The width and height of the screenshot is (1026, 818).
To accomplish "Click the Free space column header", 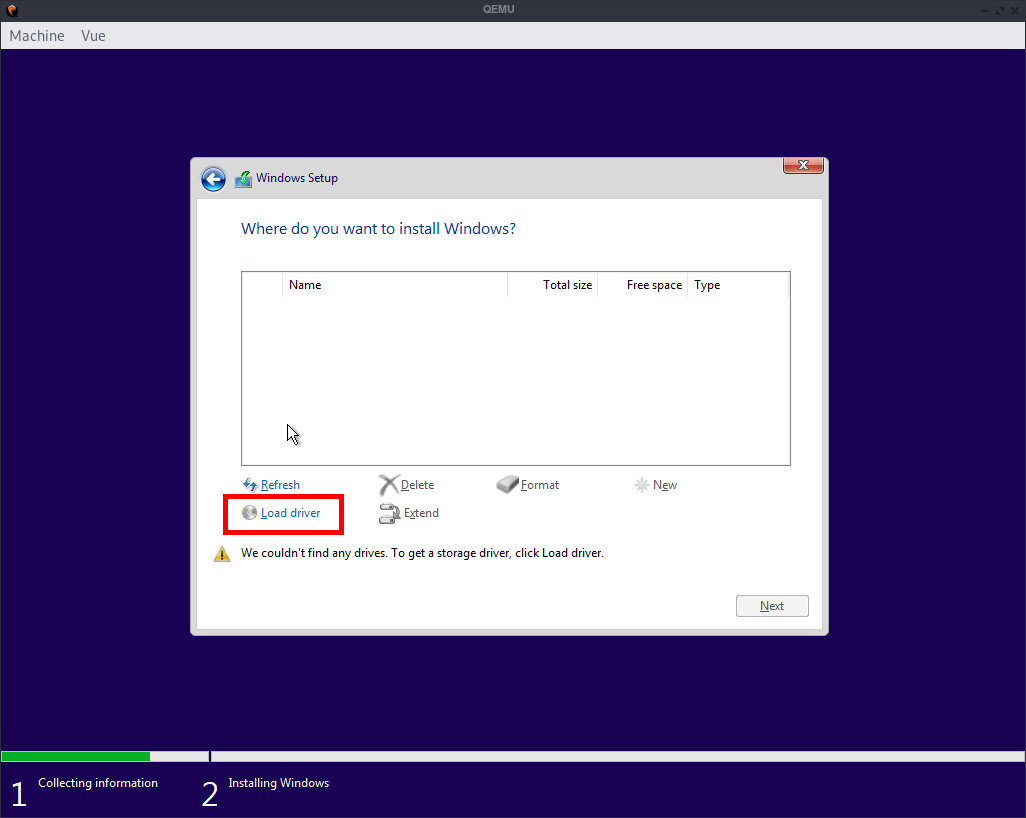I will [653, 285].
